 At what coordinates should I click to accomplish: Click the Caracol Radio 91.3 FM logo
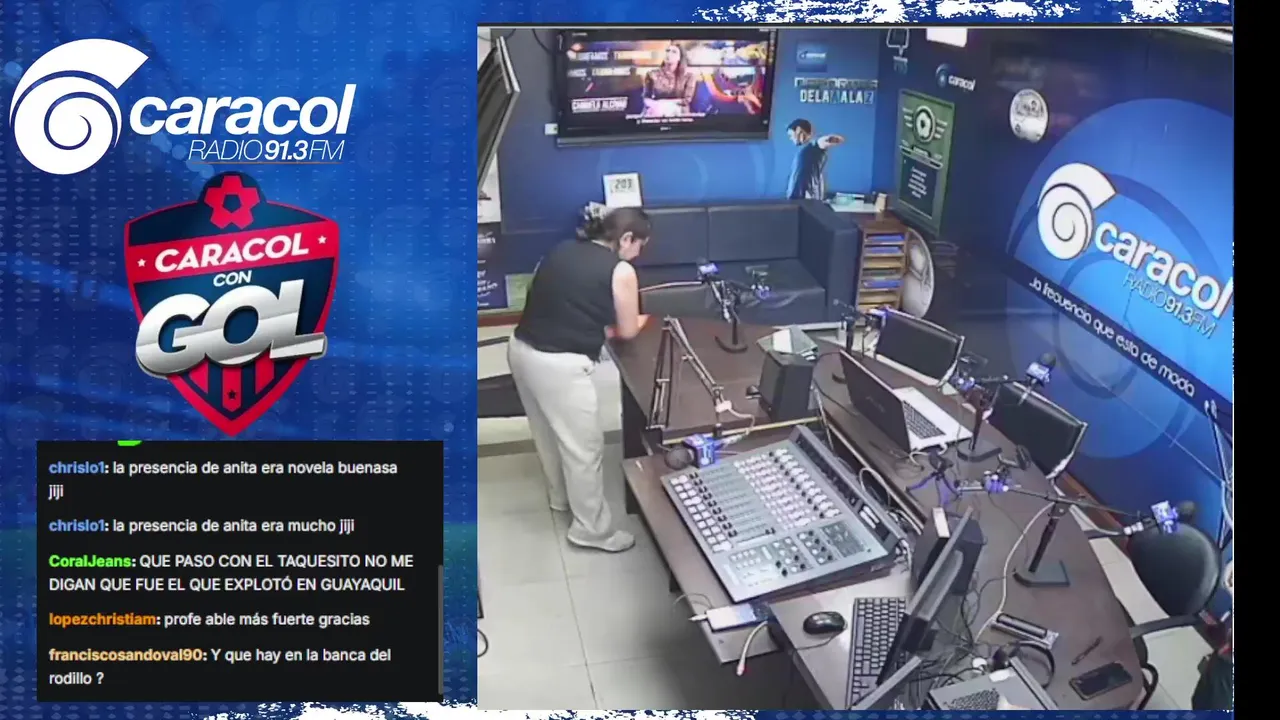pyautogui.click(x=183, y=107)
